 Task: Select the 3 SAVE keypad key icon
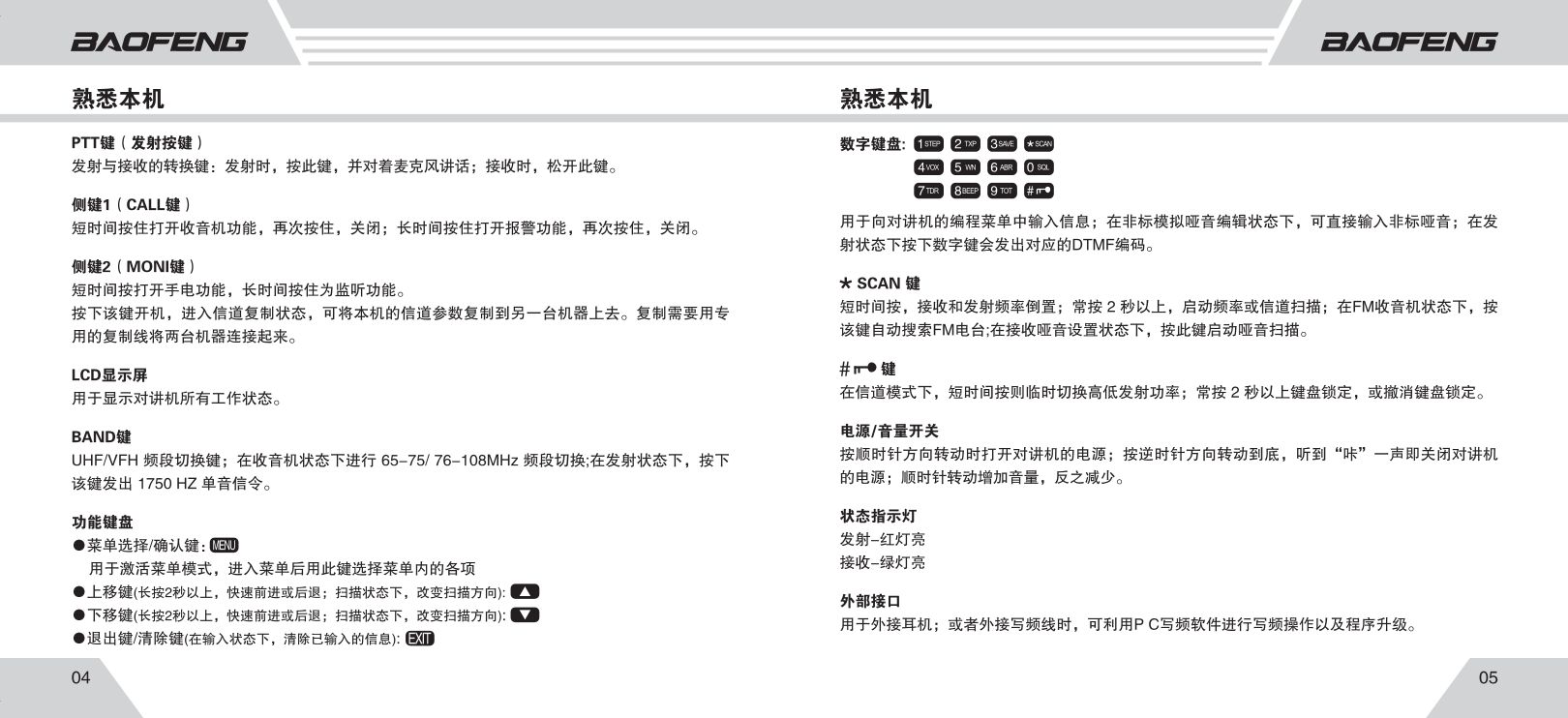[1002, 144]
